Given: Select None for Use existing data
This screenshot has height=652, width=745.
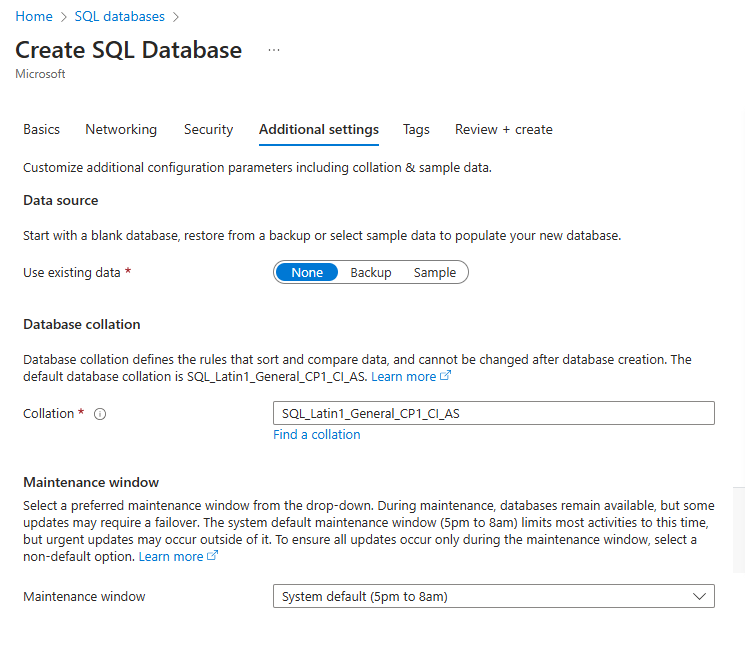Looking at the screenshot, I should (307, 273).
